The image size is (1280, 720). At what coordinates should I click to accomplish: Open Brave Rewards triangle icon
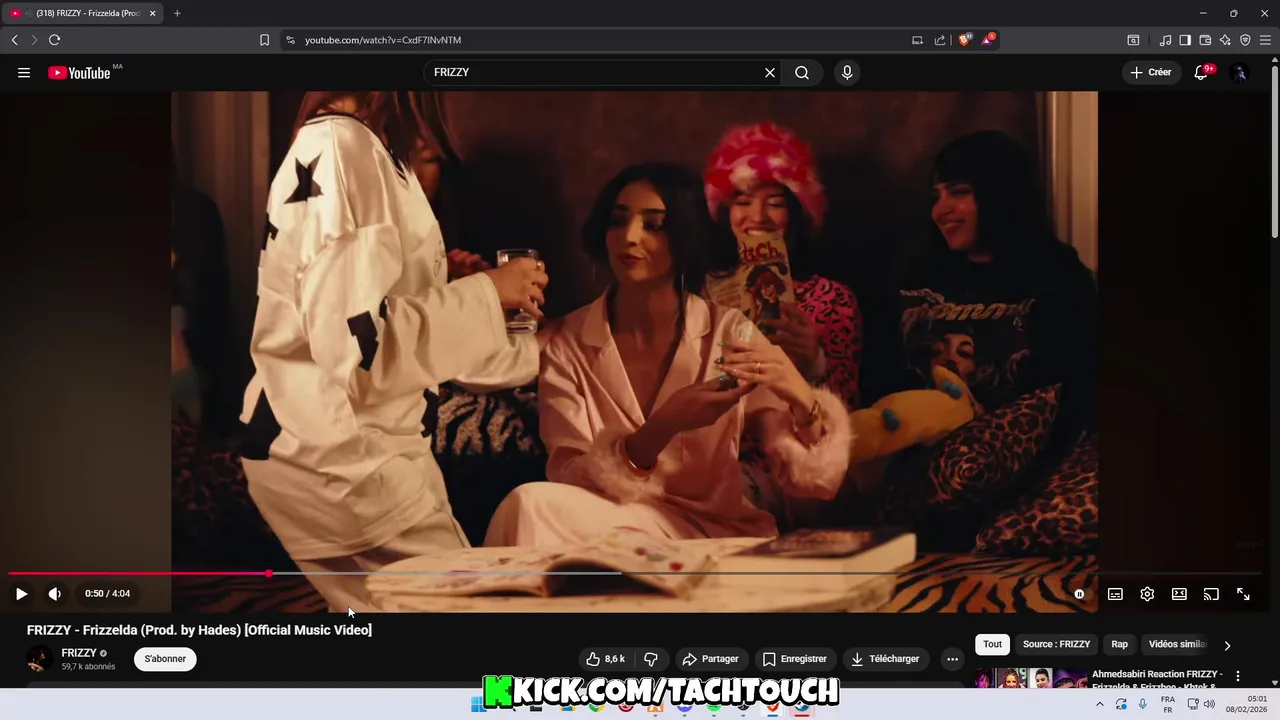click(x=988, y=40)
